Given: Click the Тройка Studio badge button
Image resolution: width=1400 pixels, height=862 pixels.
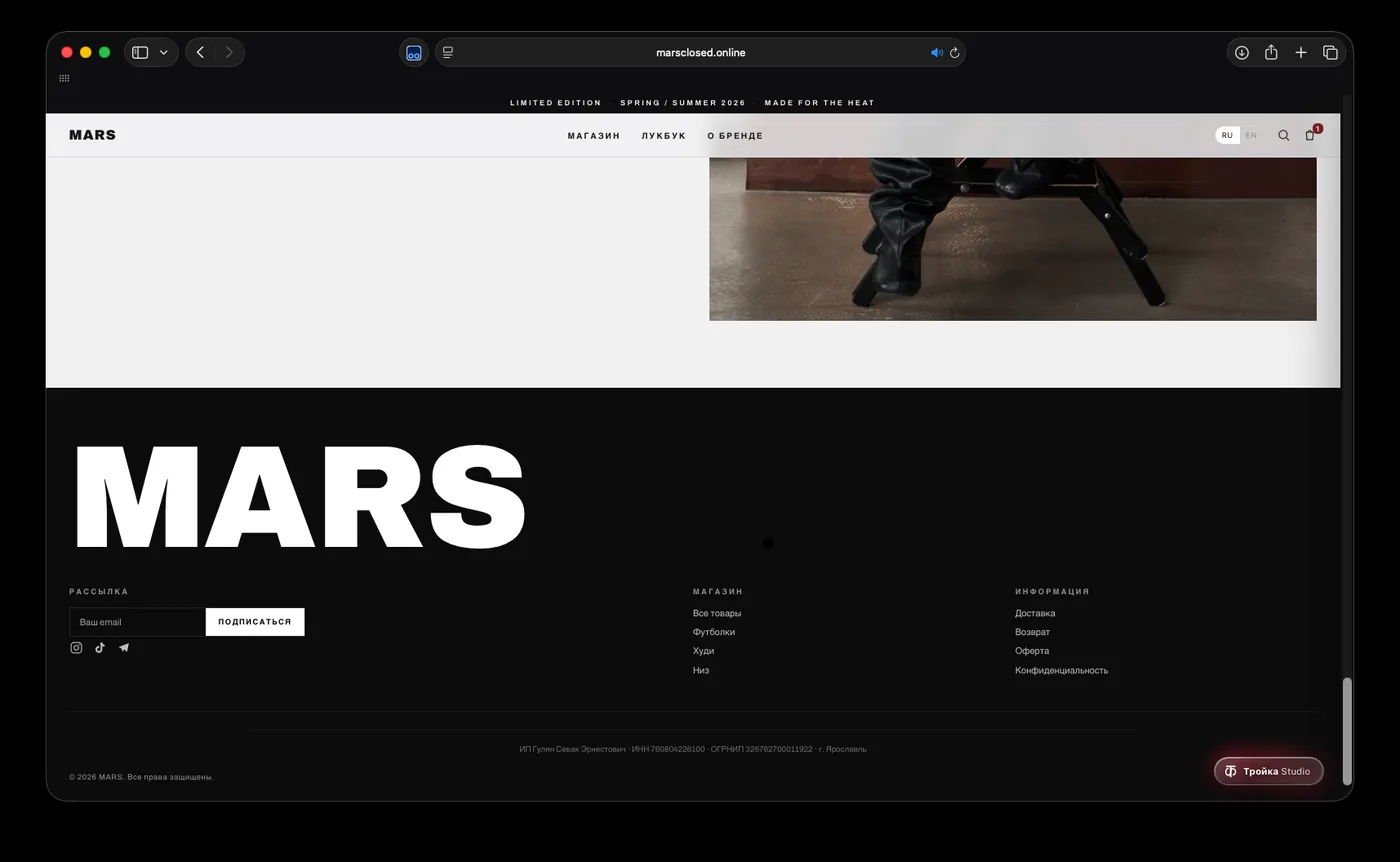Looking at the screenshot, I should [1268, 771].
